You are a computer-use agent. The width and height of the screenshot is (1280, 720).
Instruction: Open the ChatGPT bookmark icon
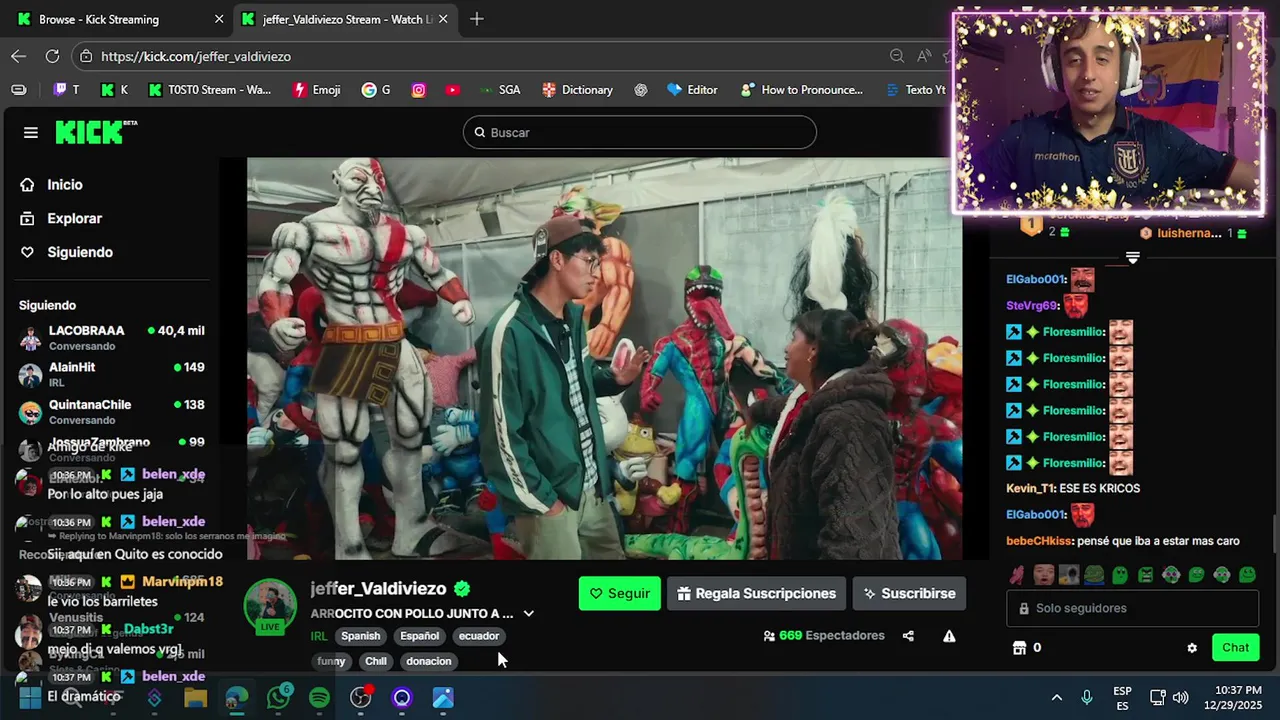[641, 90]
